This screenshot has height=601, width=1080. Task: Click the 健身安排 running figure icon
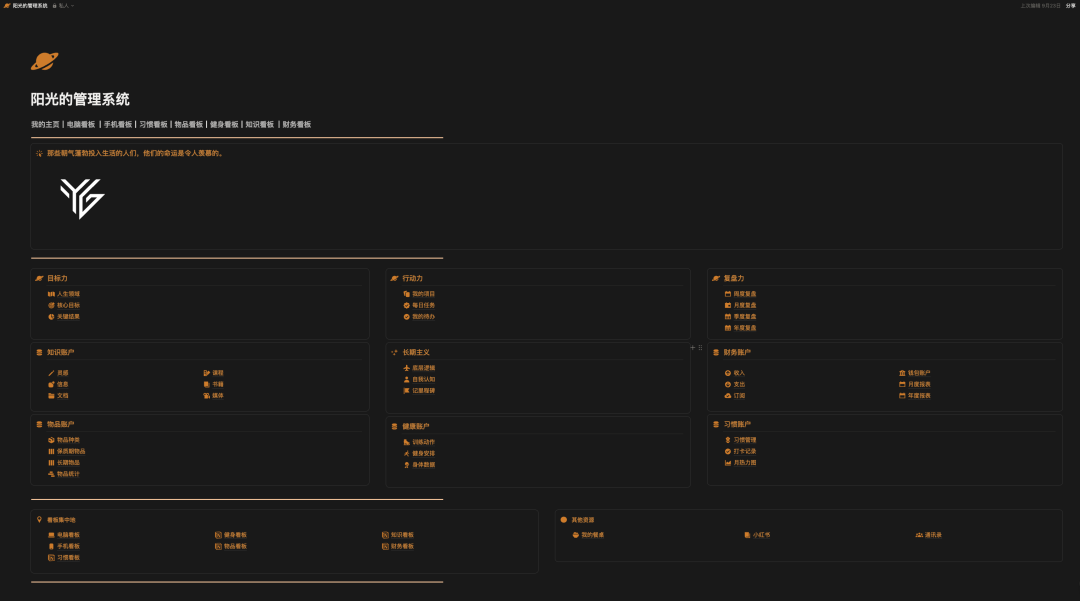406,454
